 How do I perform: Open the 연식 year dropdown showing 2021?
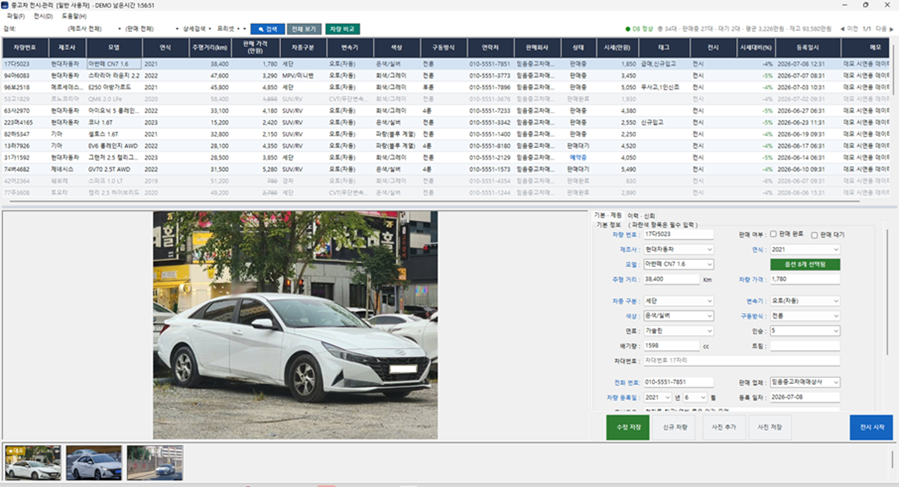click(x=805, y=250)
